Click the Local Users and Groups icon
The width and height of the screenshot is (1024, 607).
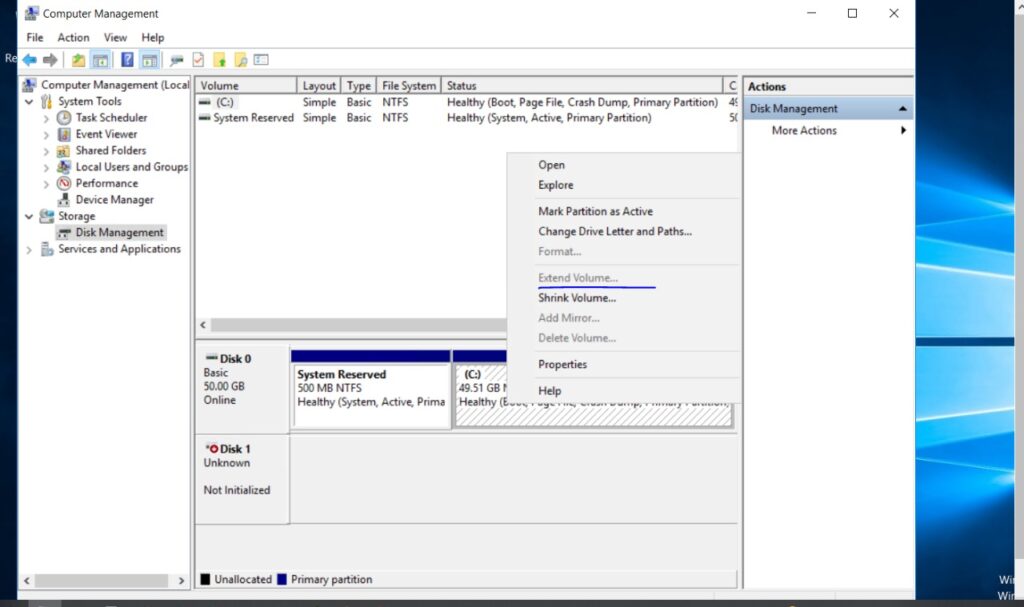click(64, 167)
